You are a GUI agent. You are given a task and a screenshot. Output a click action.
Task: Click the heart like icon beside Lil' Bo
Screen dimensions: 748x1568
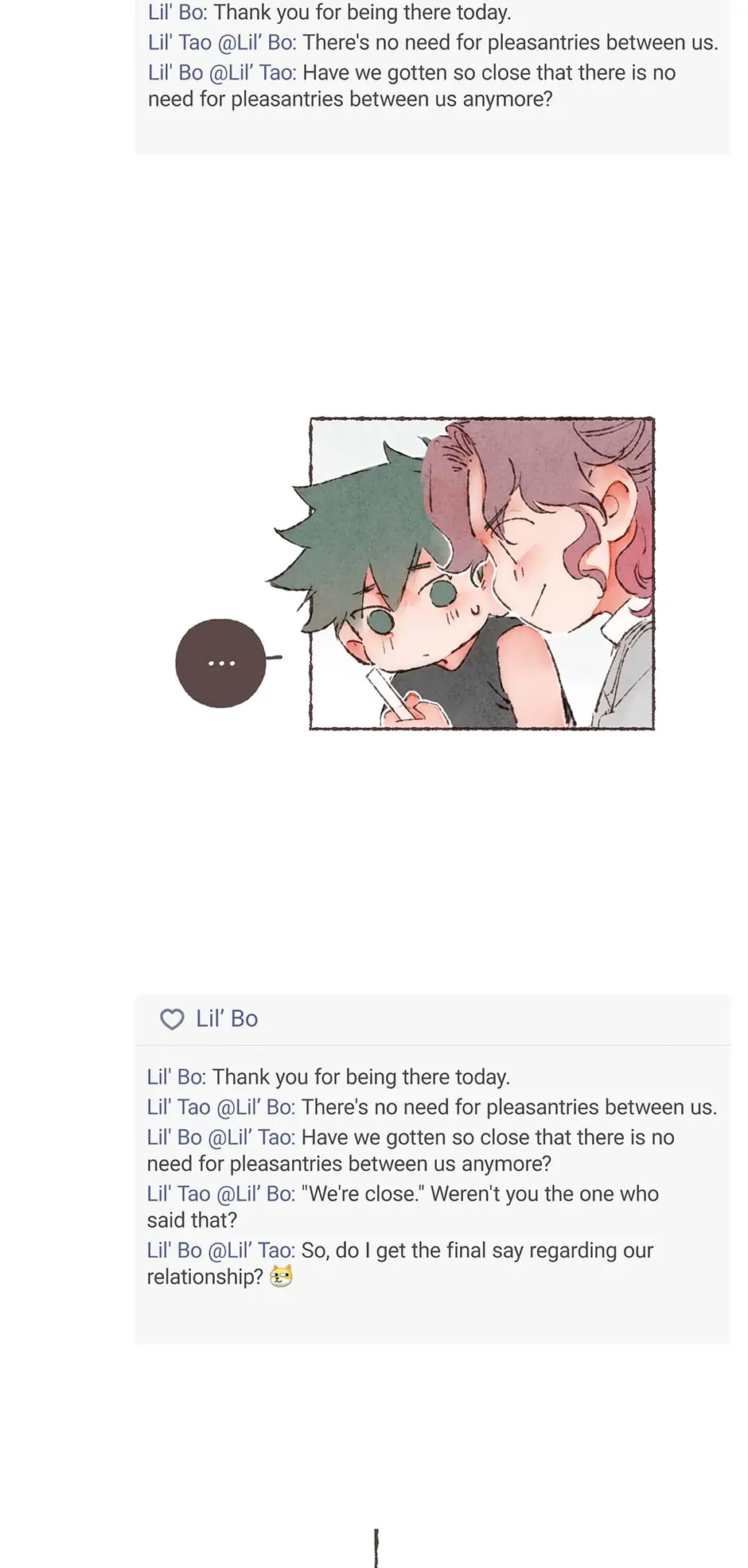coord(172,1019)
